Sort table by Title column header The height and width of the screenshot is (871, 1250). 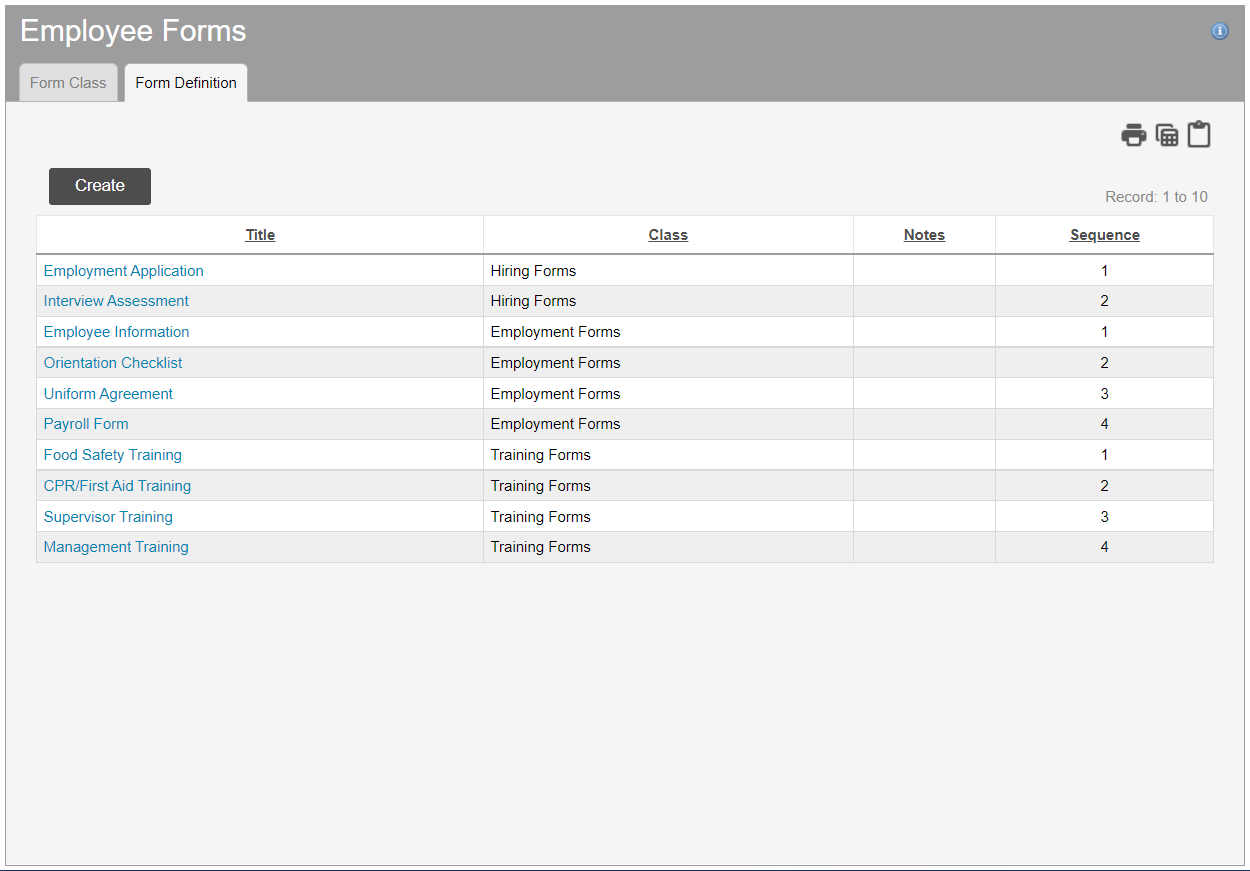pyautogui.click(x=260, y=235)
